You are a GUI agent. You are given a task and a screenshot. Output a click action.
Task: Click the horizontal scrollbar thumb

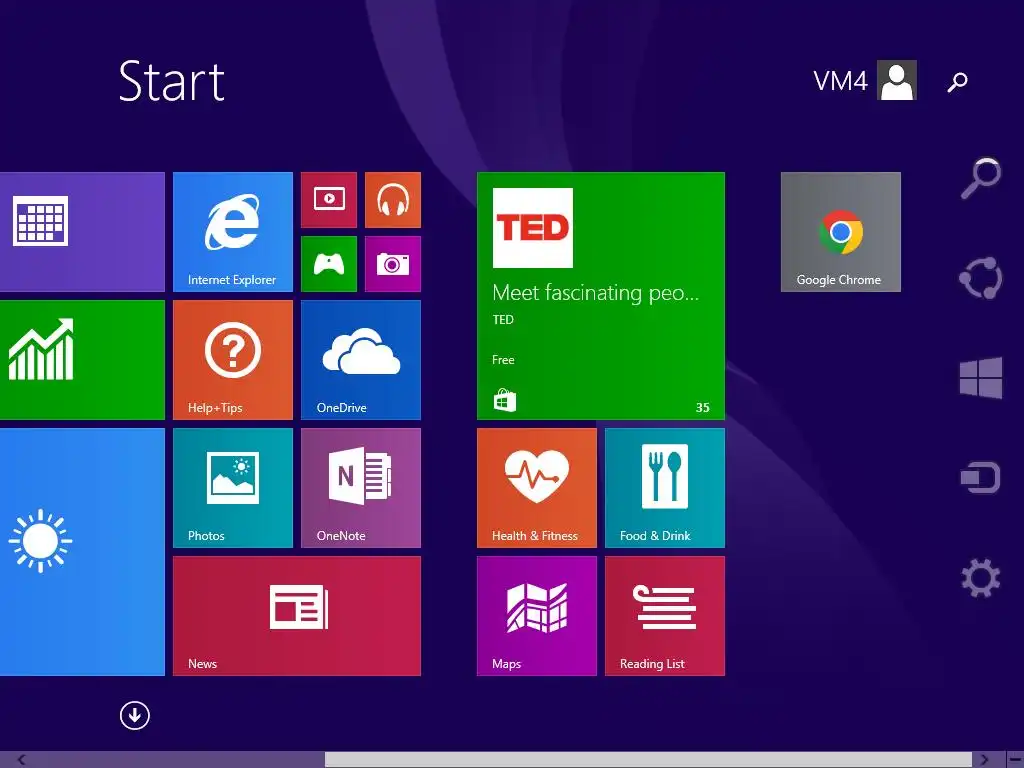click(648, 760)
